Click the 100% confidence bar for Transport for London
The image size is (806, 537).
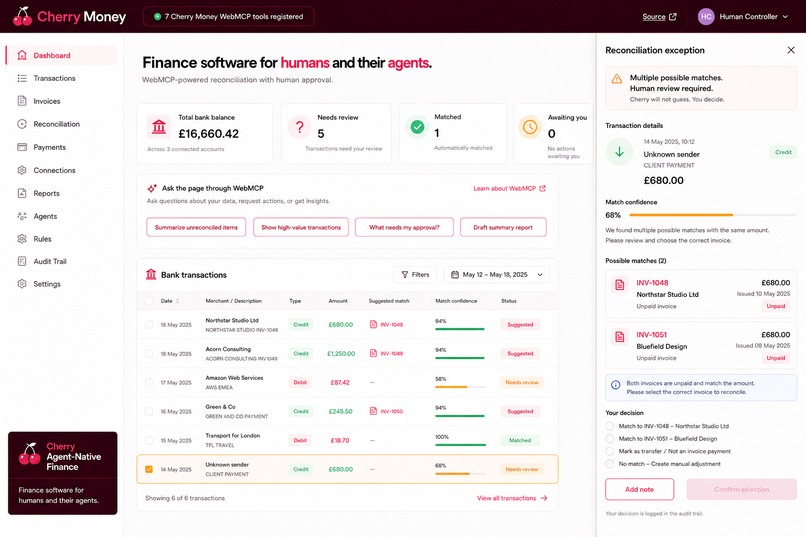[460, 445]
